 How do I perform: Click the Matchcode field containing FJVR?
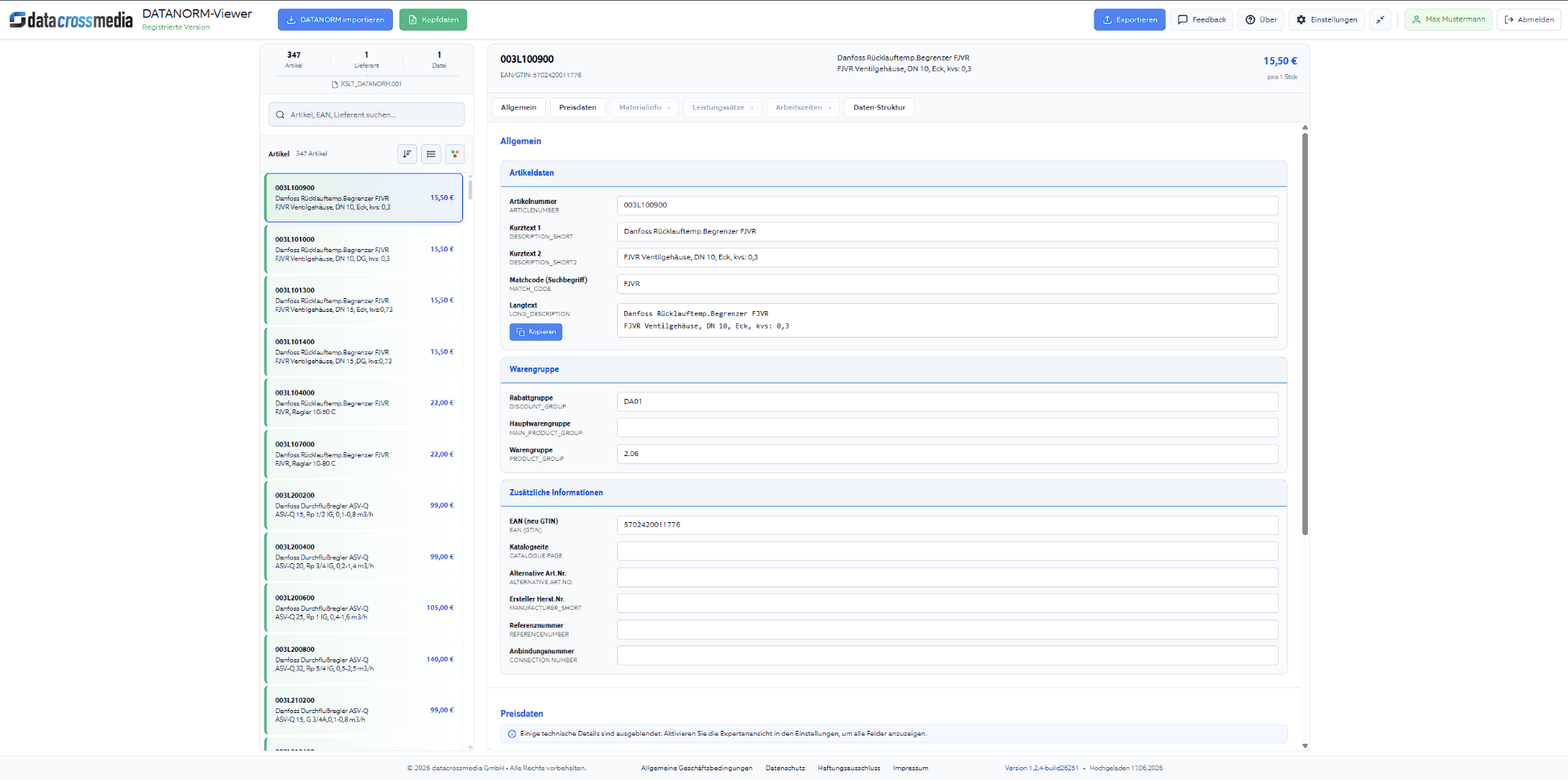click(947, 284)
